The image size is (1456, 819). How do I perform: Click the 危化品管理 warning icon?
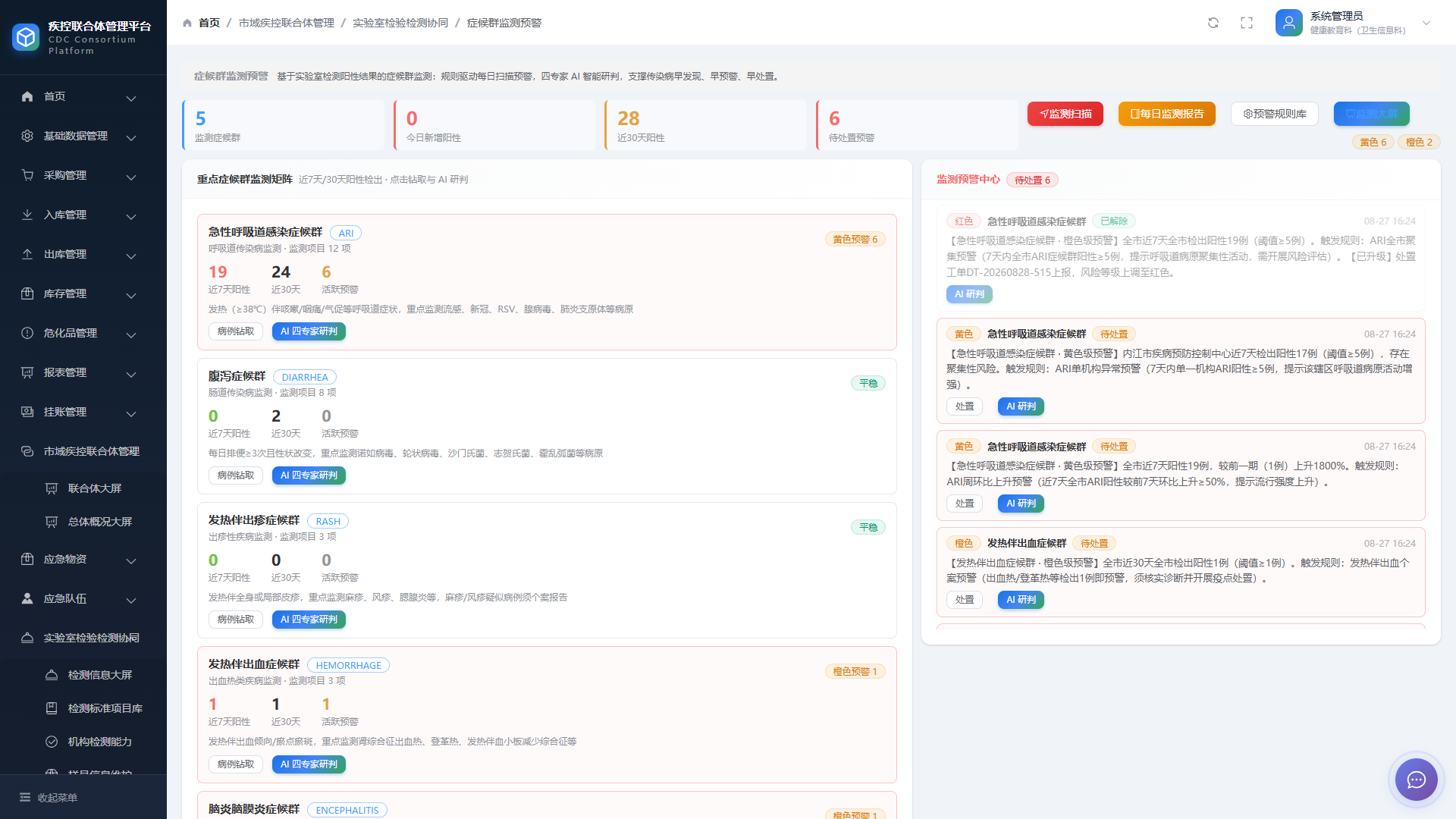coord(27,333)
